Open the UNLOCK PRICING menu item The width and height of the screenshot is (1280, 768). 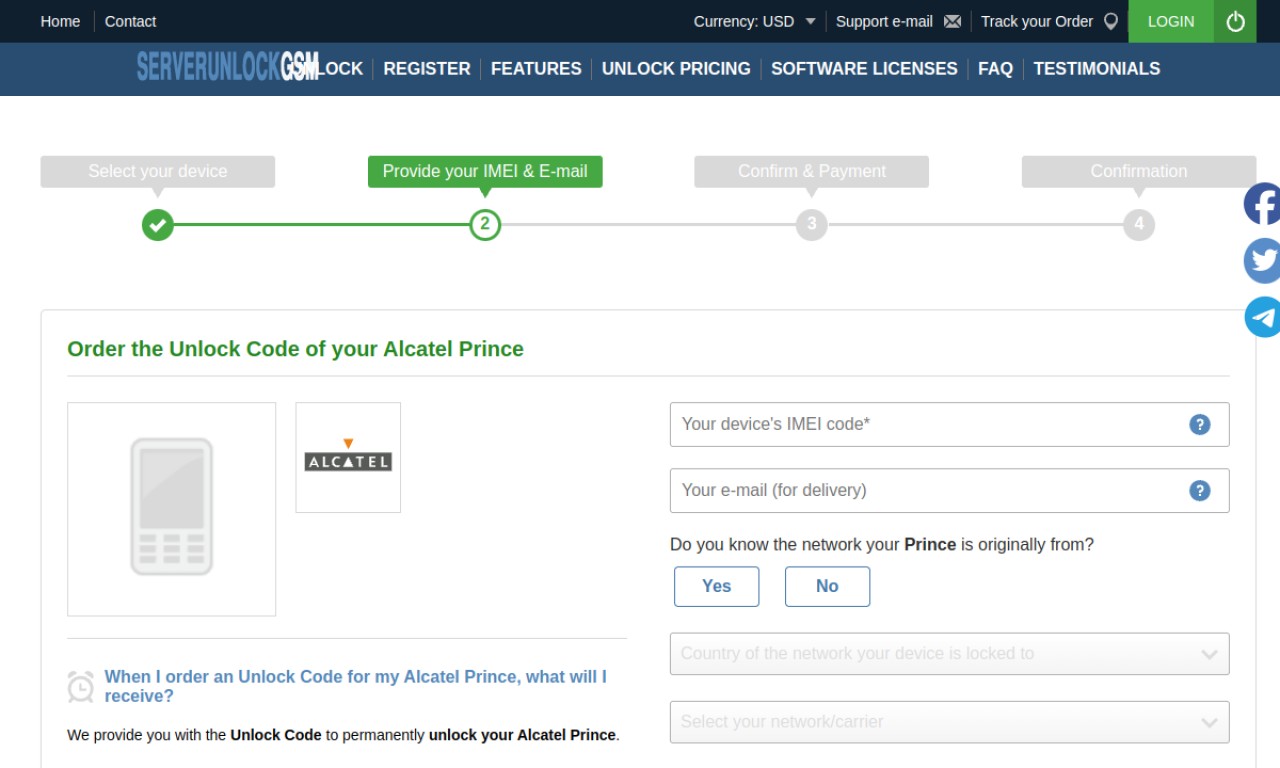[x=676, y=69]
